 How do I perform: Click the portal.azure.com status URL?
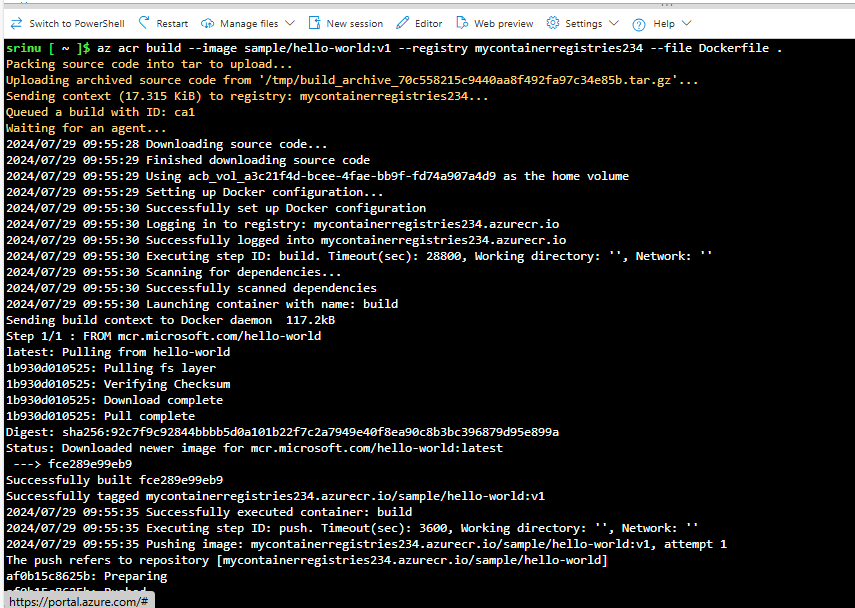pos(79,601)
